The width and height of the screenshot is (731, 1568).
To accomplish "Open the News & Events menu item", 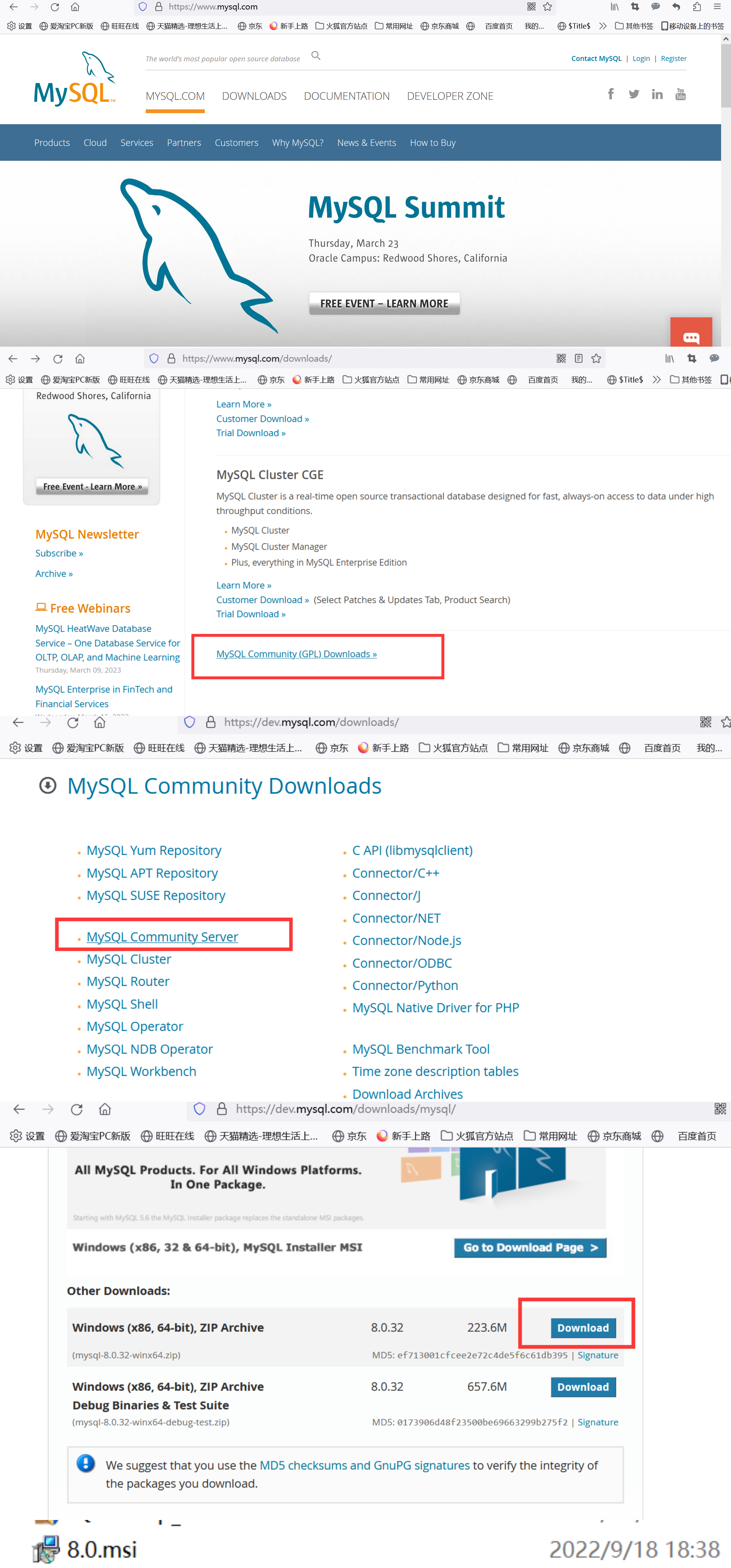I will [367, 142].
